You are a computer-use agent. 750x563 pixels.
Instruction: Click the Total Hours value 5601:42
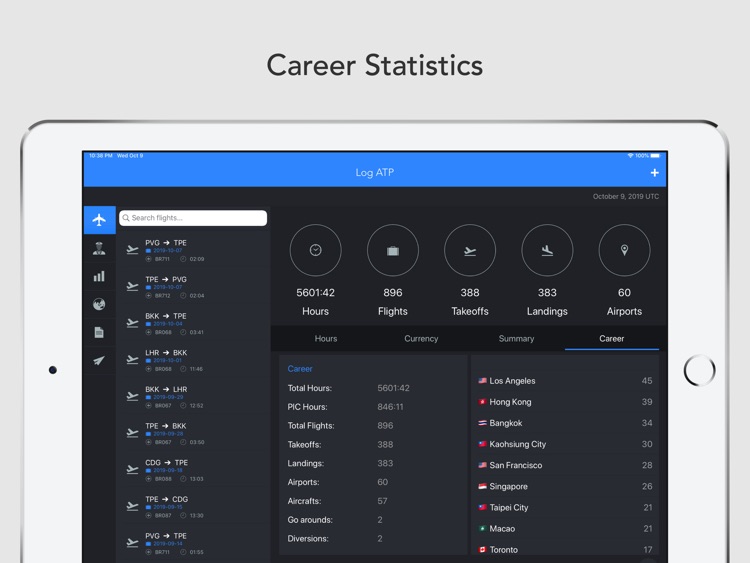393,388
